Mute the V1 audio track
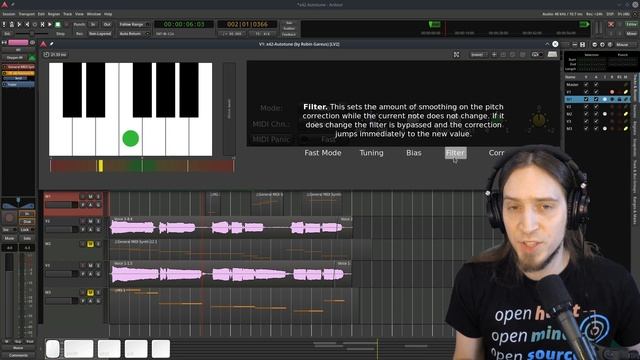The height and width of the screenshot is (360, 640). [90, 221]
